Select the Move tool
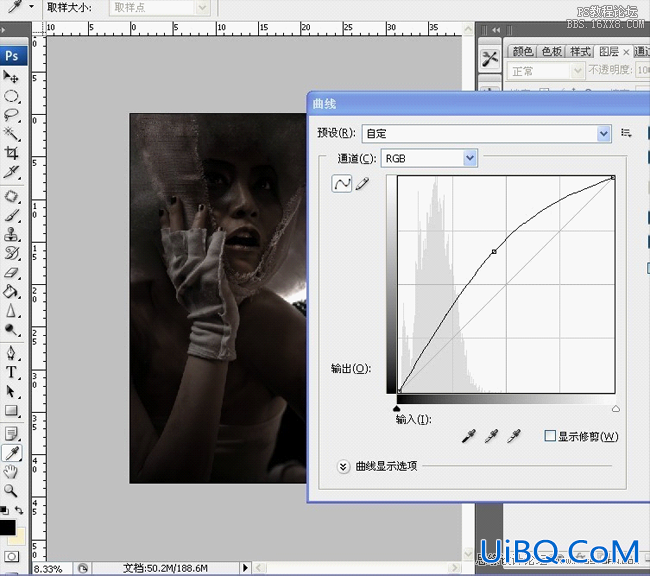Screen dimensions: 650x576 coord(11,77)
